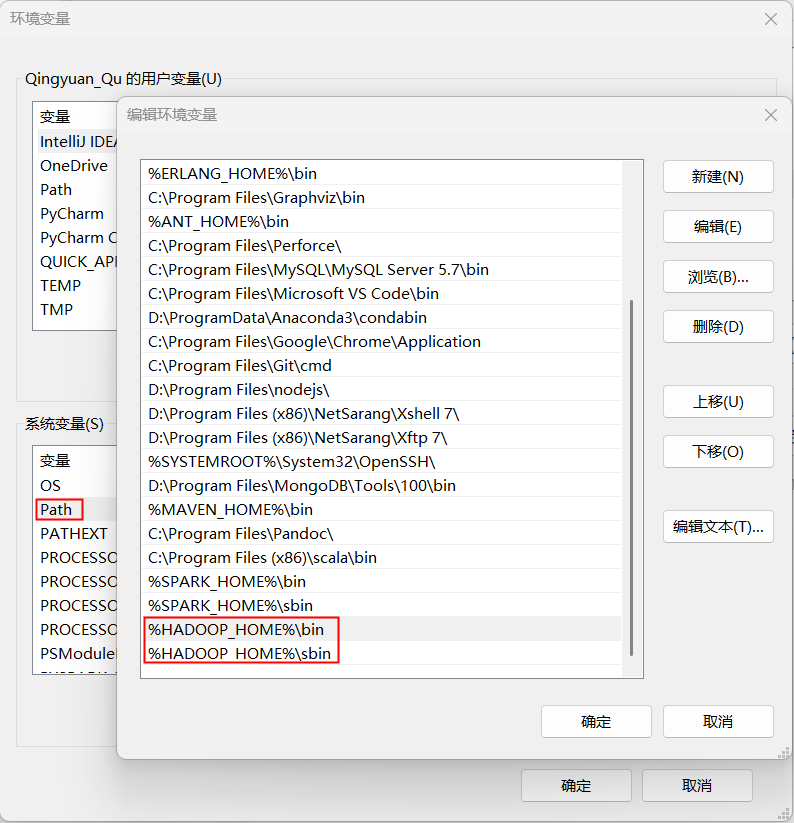
Task: Click the path list vertical scrollbar
Action: (631, 478)
